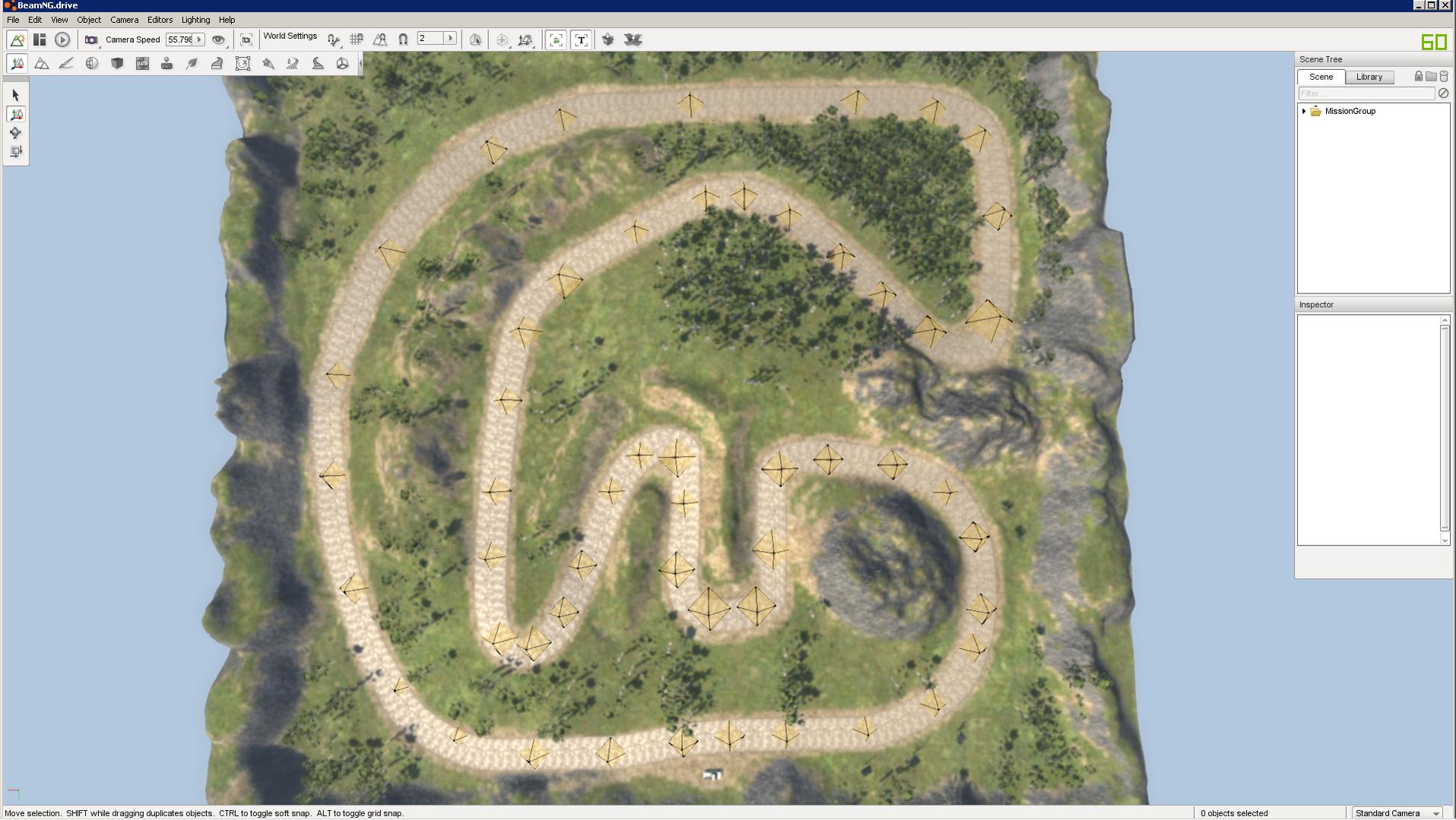Image resolution: width=1456 pixels, height=820 pixels.
Task: Open the Lighting menu
Action: pyautogui.click(x=195, y=20)
